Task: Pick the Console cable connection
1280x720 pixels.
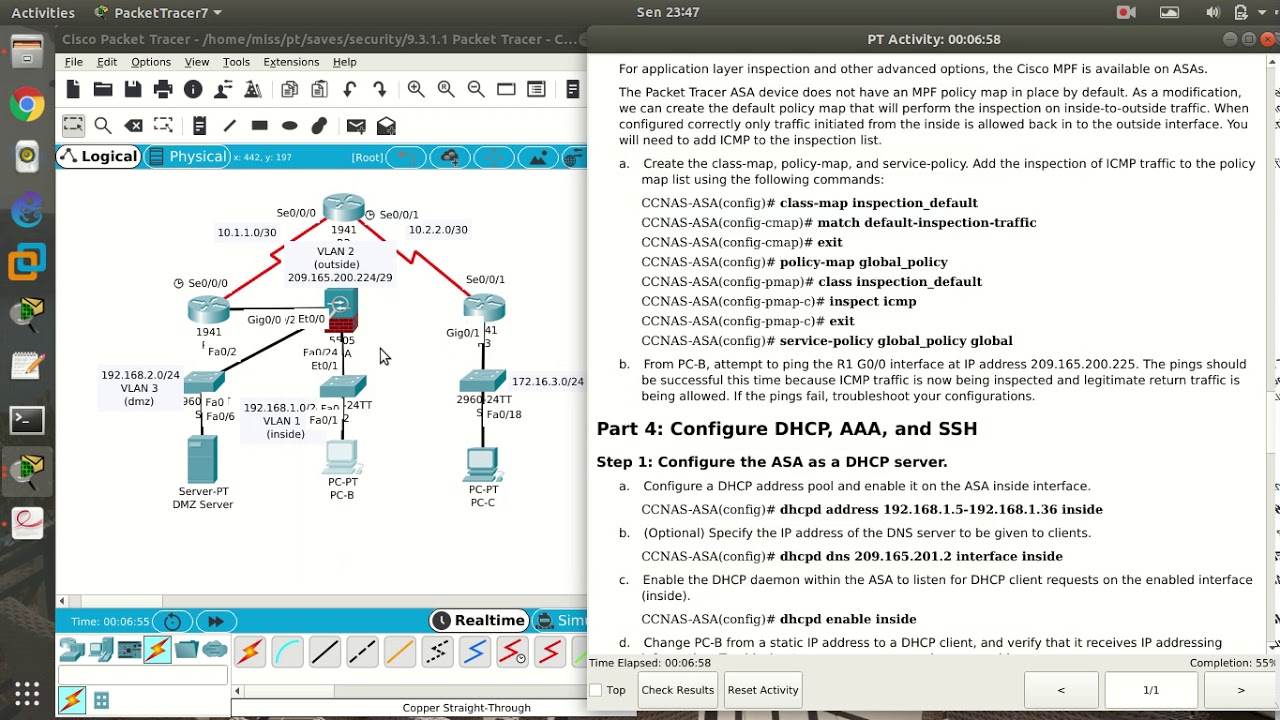Action: (x=287, y=653)
